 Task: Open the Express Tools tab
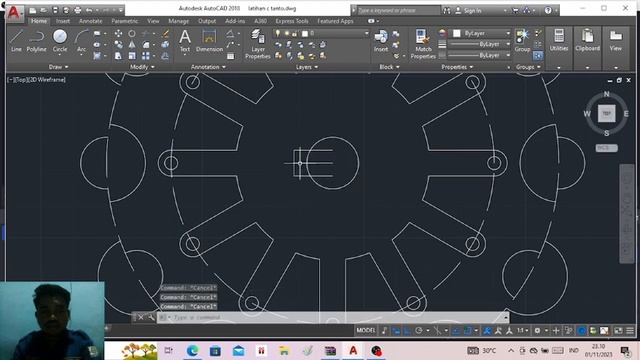point(292,21)
